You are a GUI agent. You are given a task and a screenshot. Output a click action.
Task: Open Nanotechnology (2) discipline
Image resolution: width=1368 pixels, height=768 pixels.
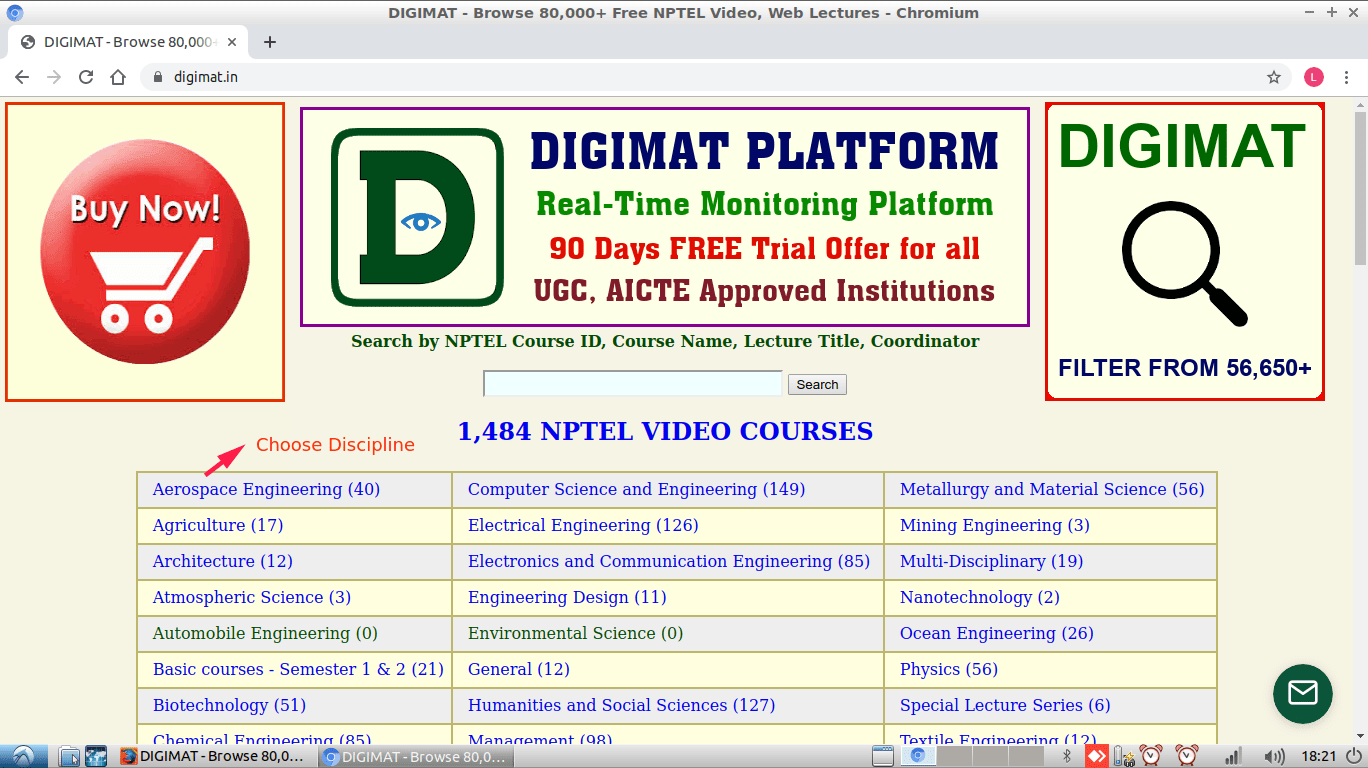(979, 597)
